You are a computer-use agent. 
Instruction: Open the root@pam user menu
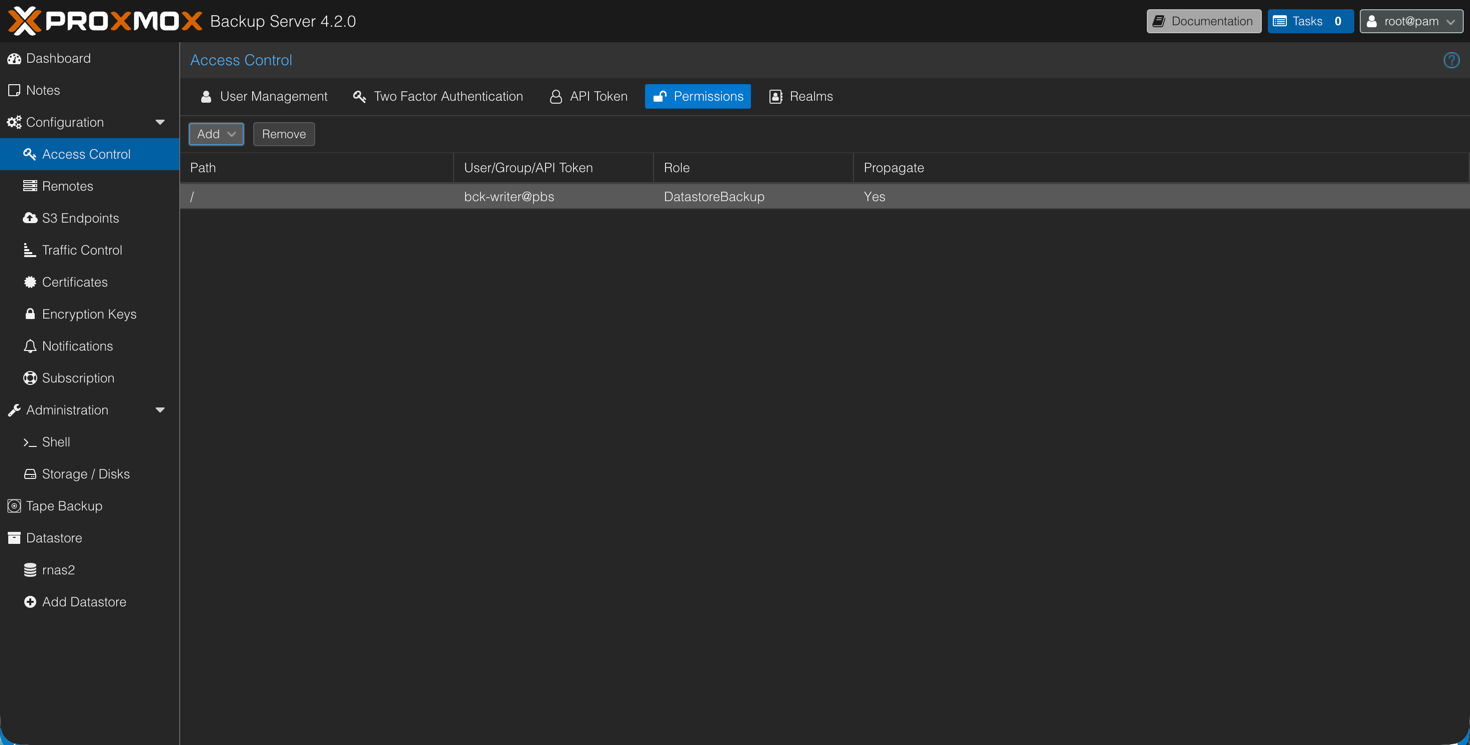[1411, 21]
